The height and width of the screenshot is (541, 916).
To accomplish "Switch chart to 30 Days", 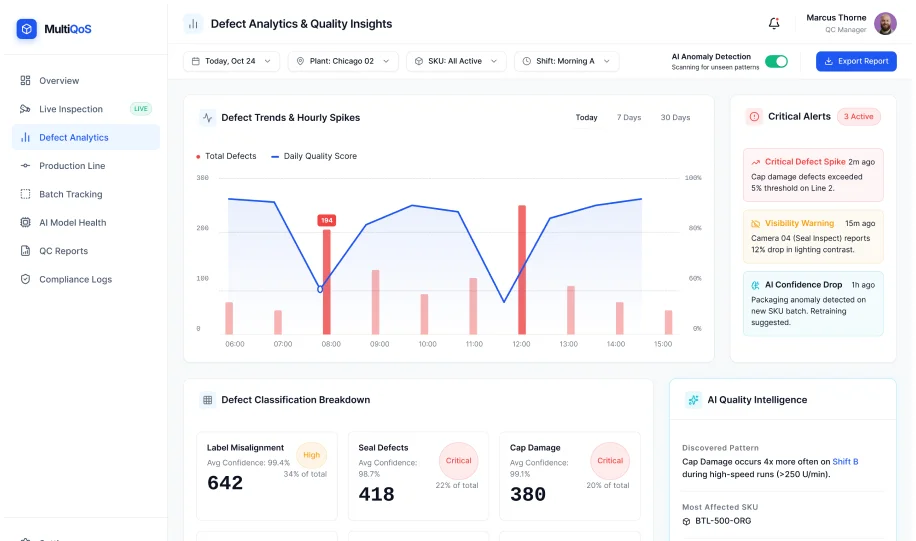I will (x=675, y=117).
